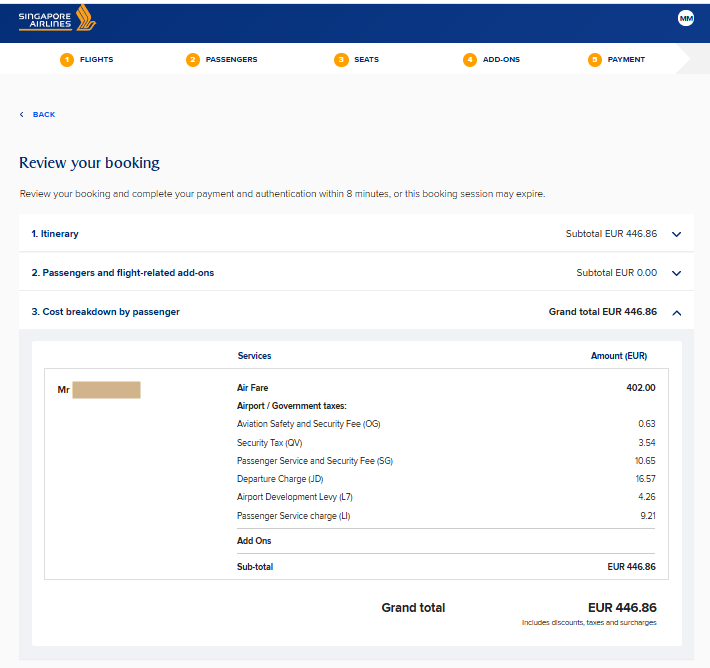Click the 3. Cost breakdown by passenger heading

(x=106, y=312)
